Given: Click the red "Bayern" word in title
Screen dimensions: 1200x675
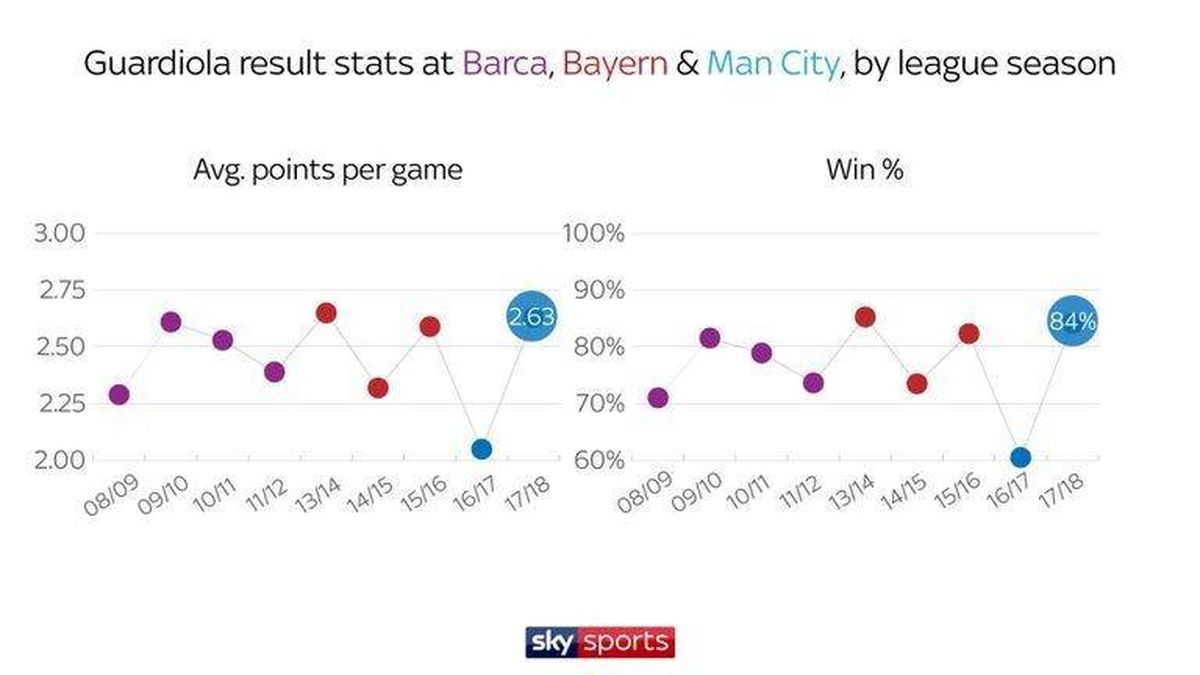Looking at the screenshot, I should pyautogui.click(x=614, y=64).
